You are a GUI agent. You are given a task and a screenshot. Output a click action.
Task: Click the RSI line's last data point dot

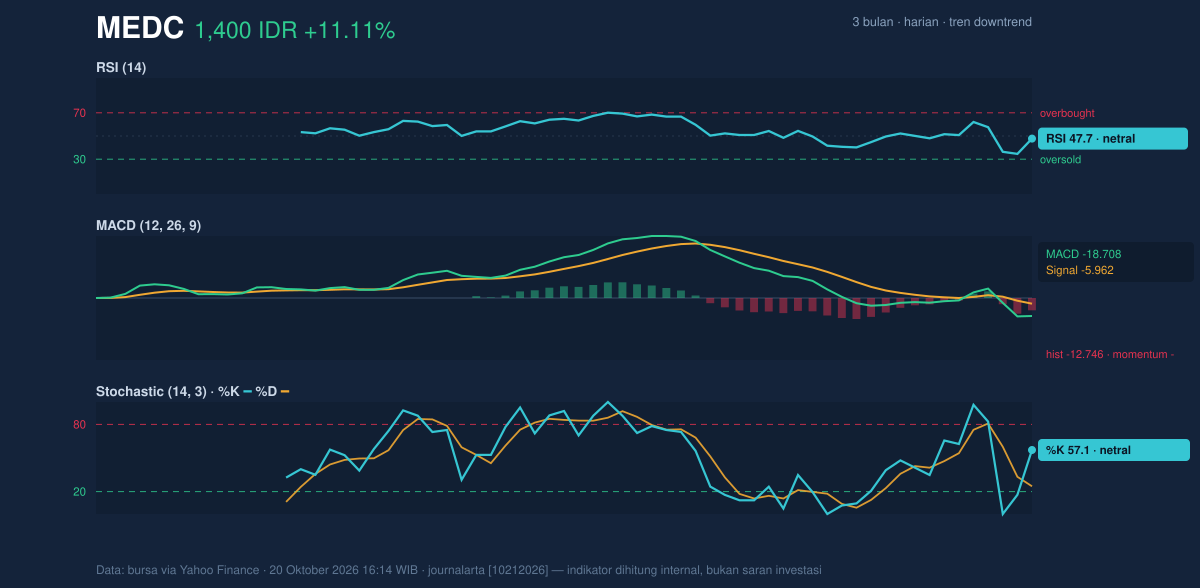(1032, 139)
